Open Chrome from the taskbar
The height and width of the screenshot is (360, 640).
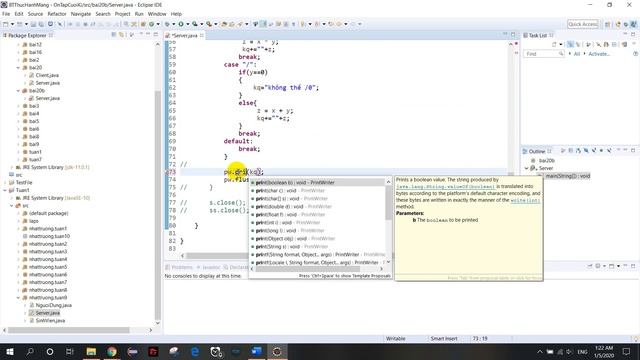[x=112, y=351]
